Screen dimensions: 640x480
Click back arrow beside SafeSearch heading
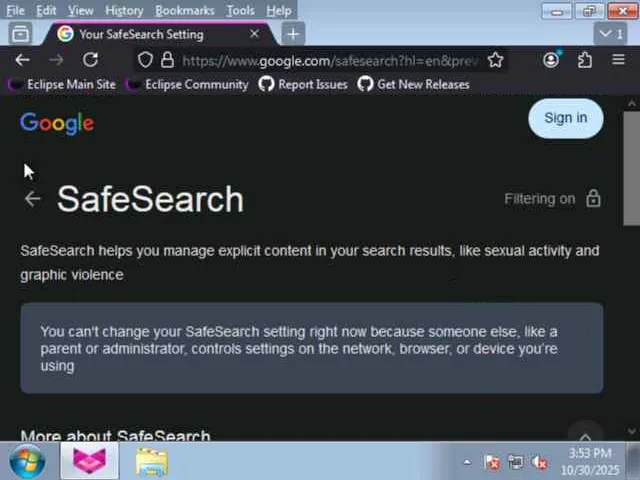[x=32, y=199]
